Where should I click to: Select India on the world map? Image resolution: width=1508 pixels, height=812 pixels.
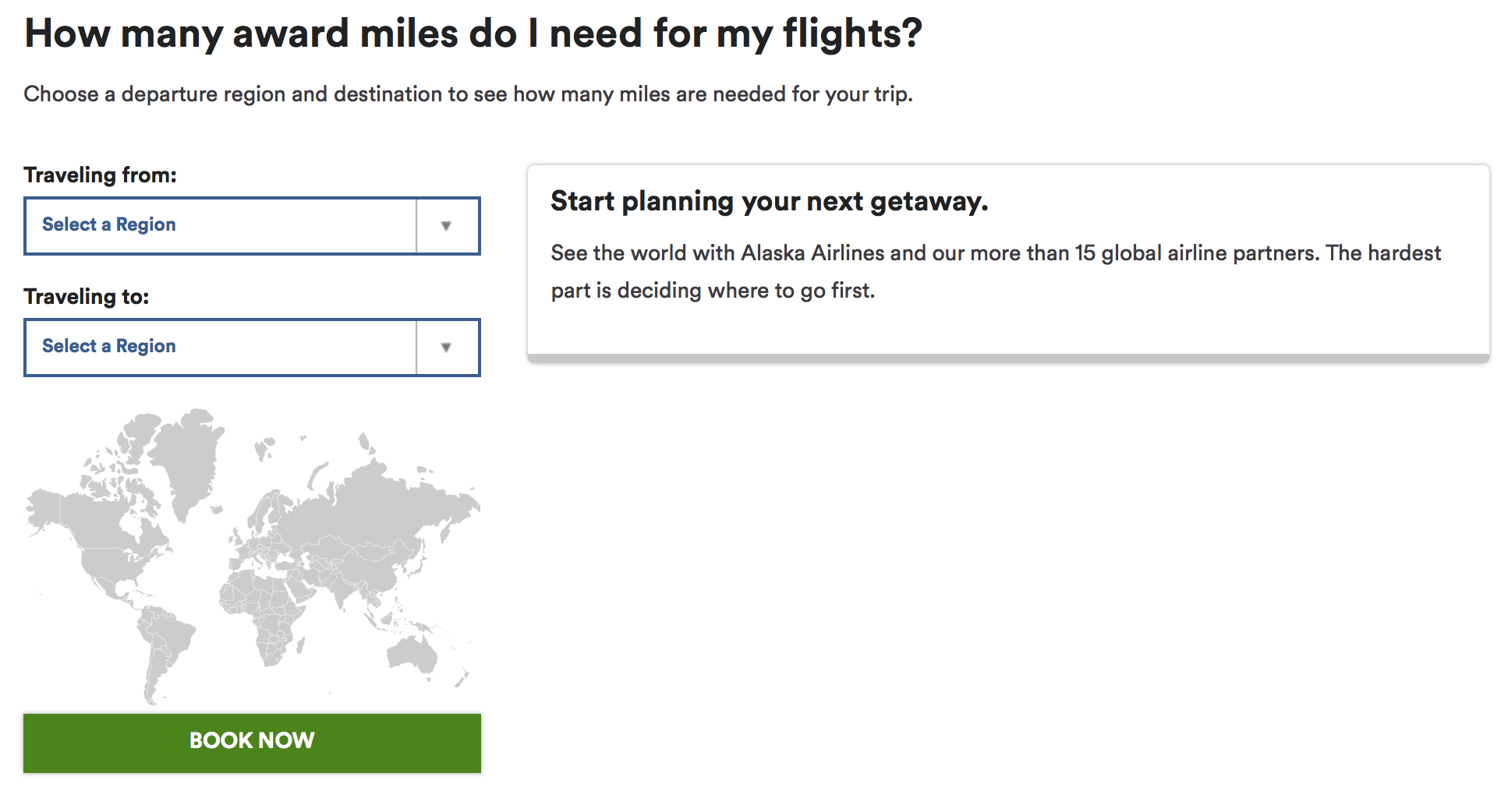(x=342, y=589)
